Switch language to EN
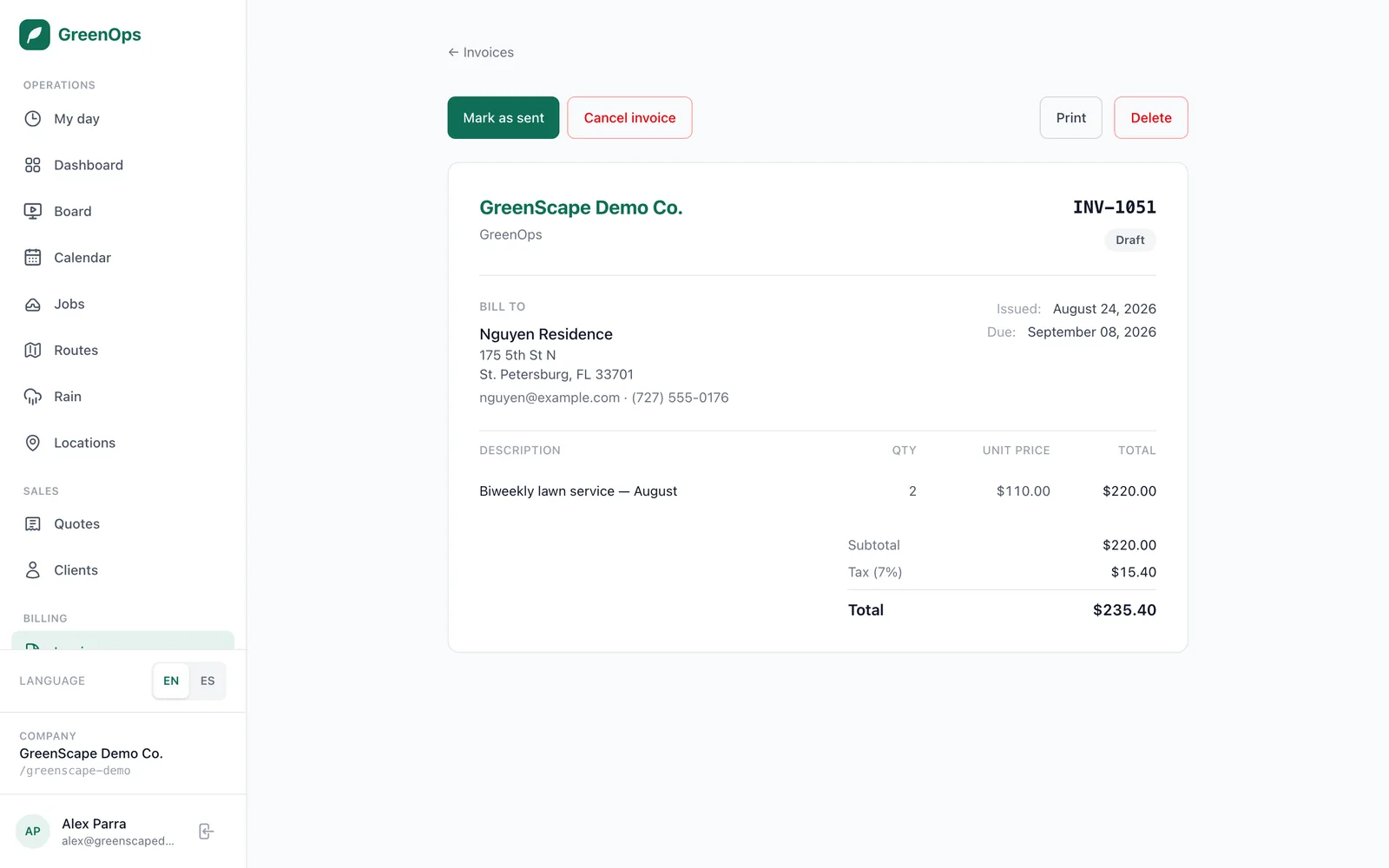 tap(171, 681)
